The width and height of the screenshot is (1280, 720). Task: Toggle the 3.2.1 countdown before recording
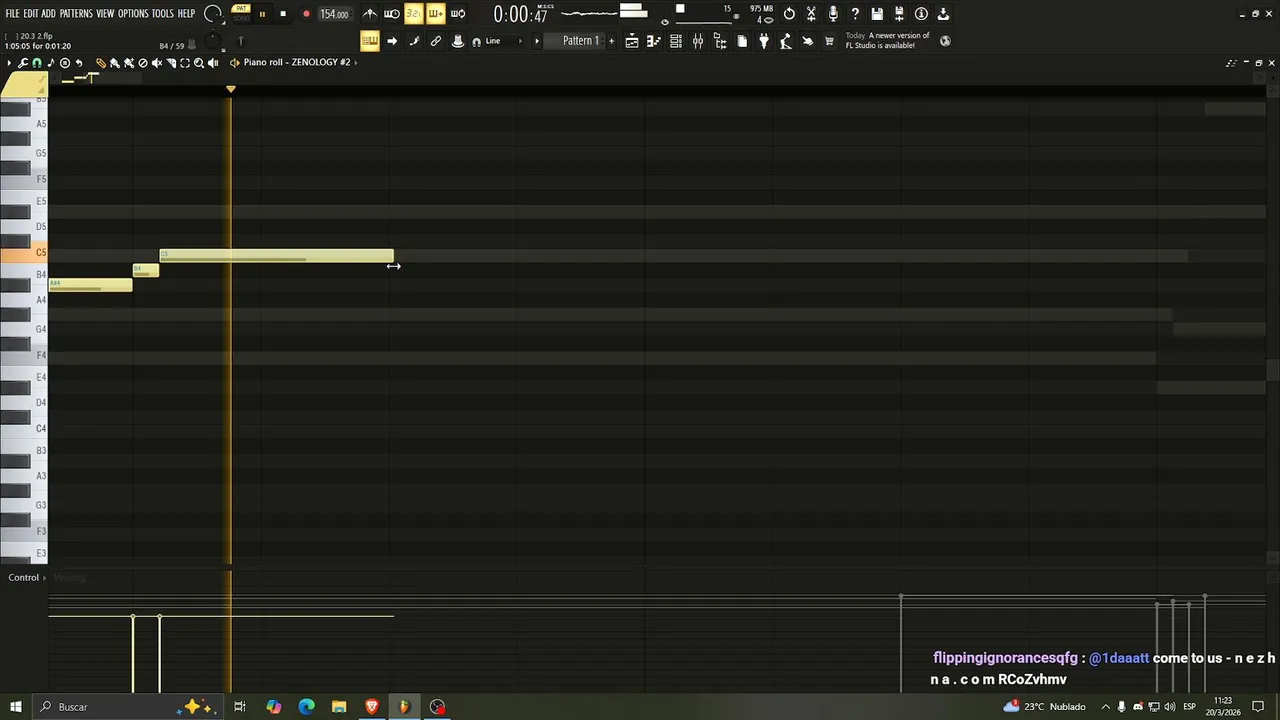pyautogui.click(x=413, y=14)
